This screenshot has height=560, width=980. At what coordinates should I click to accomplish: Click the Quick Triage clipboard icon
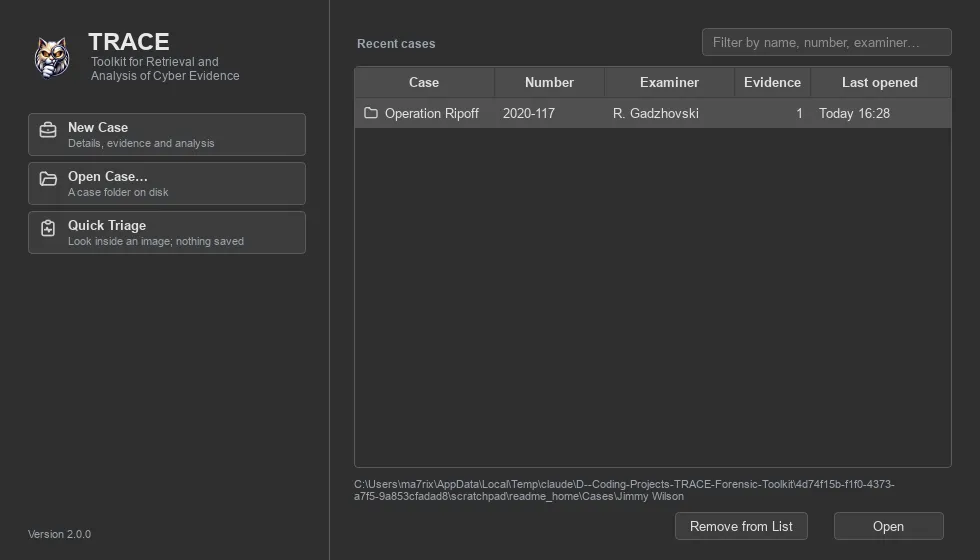[x=48, y=228]
